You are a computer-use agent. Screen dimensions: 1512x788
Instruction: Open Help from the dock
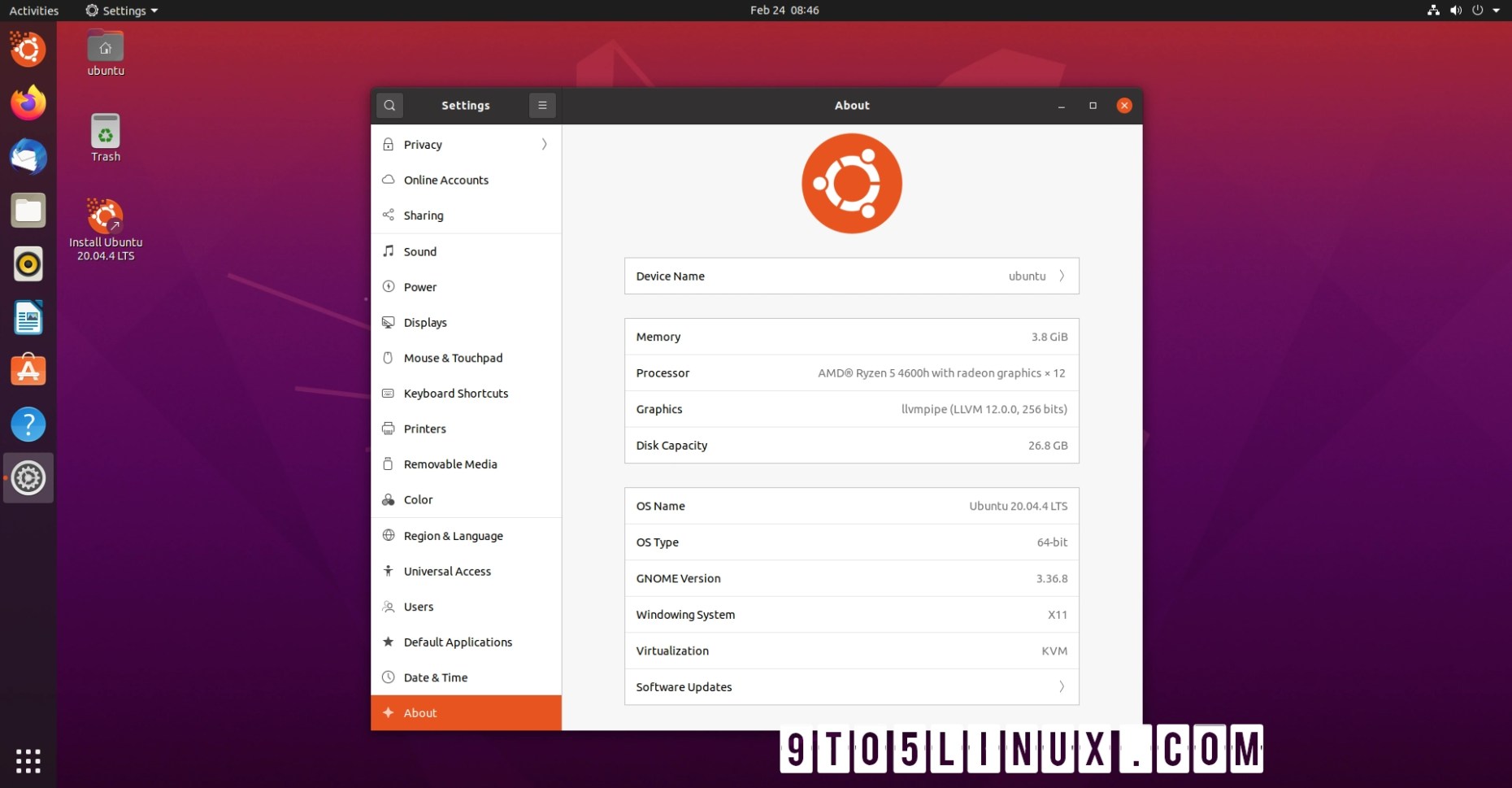tap(28, 424)
